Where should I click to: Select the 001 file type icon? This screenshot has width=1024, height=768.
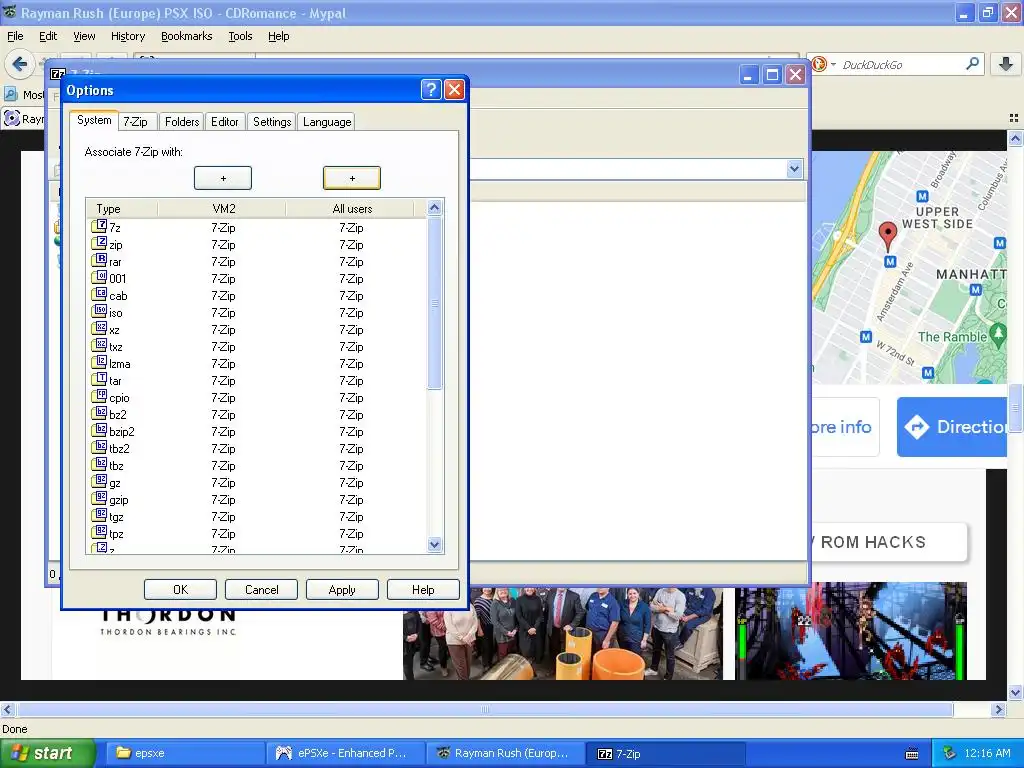click(99, 278)
